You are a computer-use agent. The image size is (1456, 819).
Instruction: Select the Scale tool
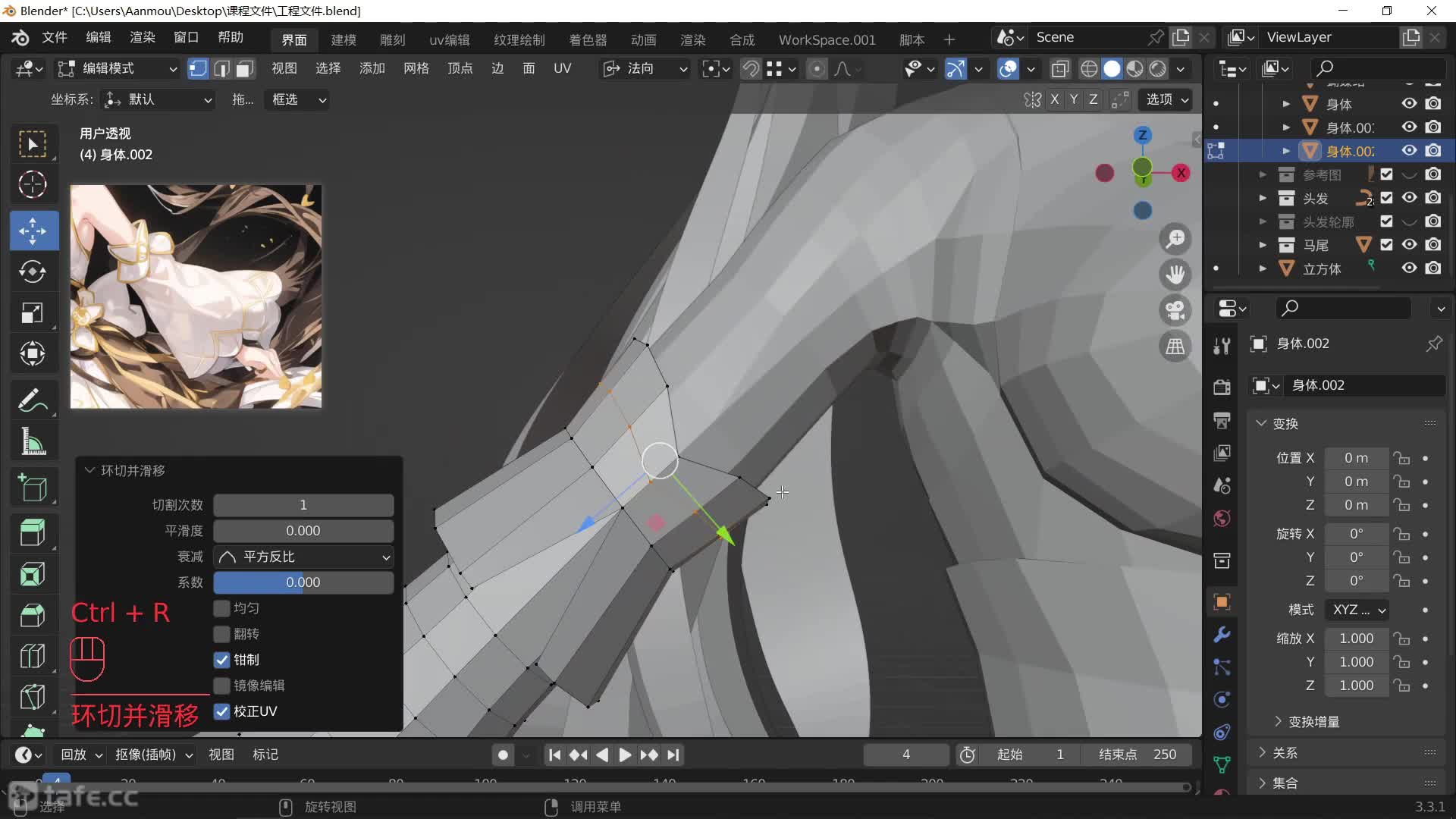click(33, 312)
